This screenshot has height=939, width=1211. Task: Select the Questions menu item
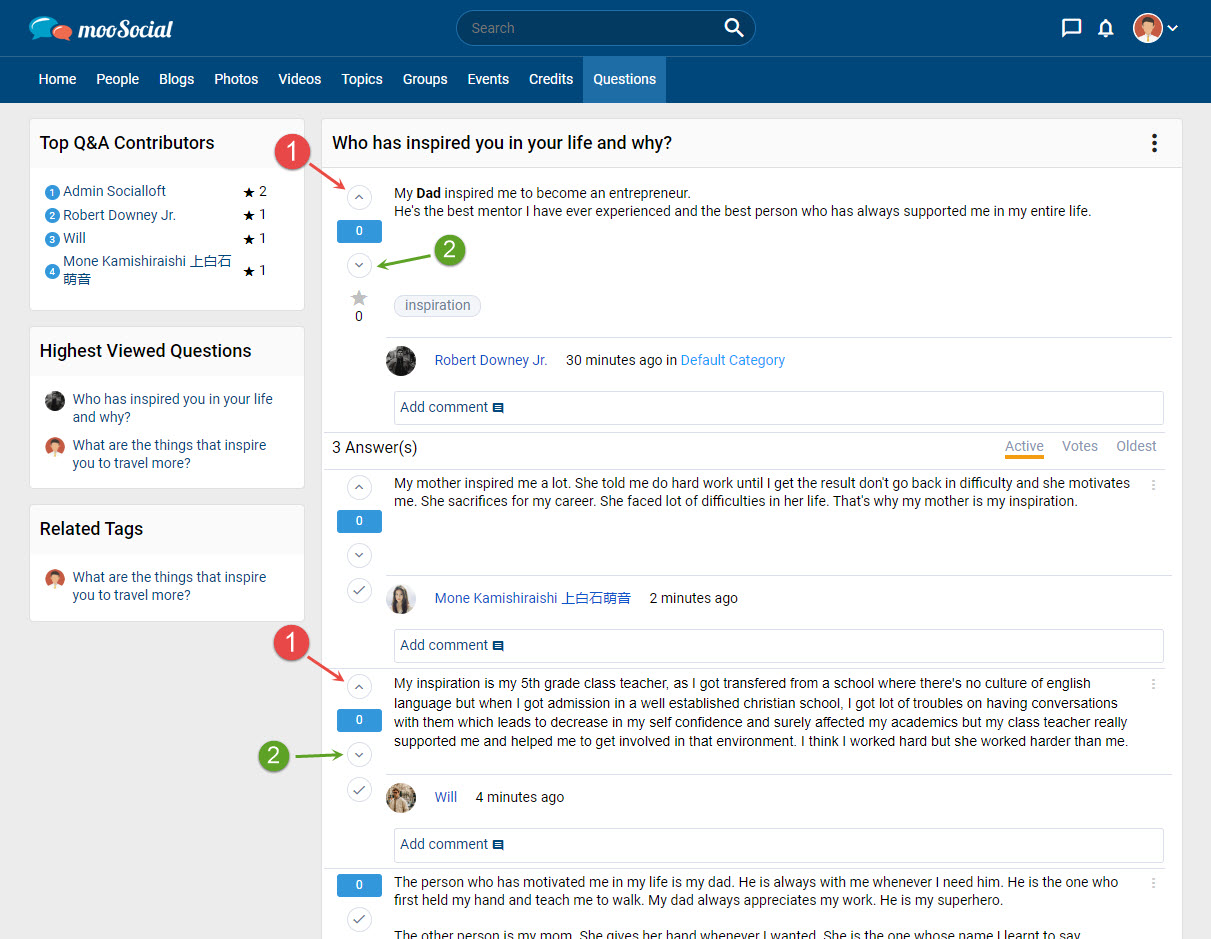click(624, 79)
